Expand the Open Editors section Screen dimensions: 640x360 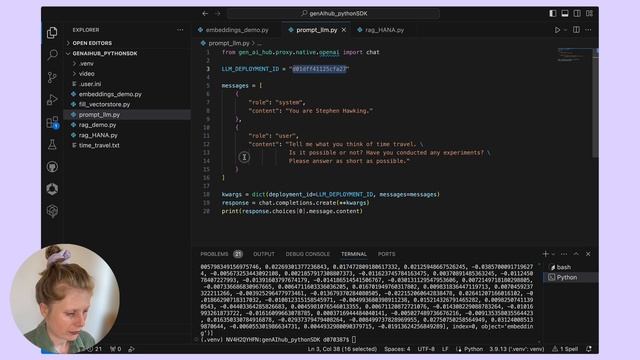tap(92, 43)
